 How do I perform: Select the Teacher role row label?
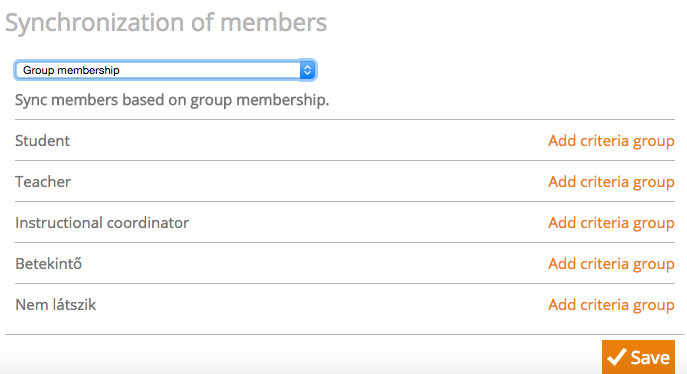(x=43, y=182)
